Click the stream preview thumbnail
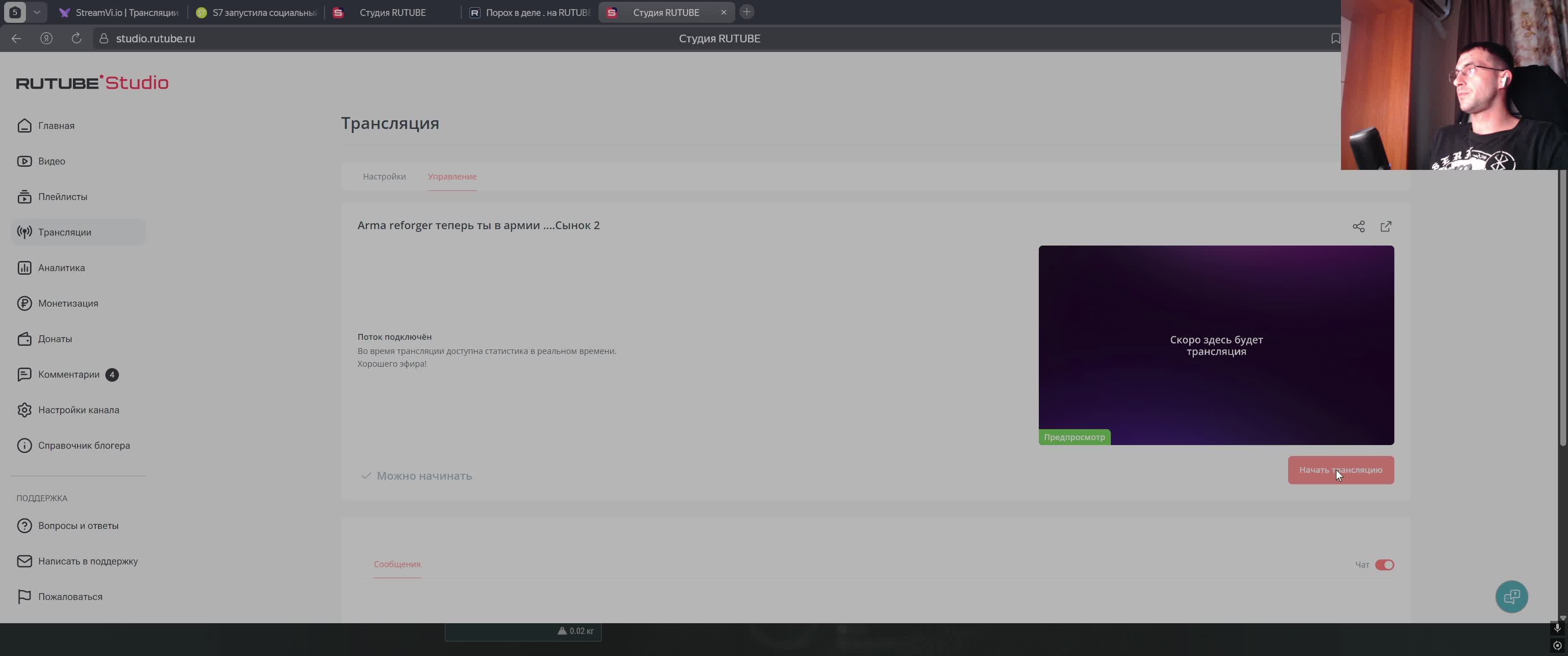Viewport: 1568px width, 656px height. point(1216,345)
